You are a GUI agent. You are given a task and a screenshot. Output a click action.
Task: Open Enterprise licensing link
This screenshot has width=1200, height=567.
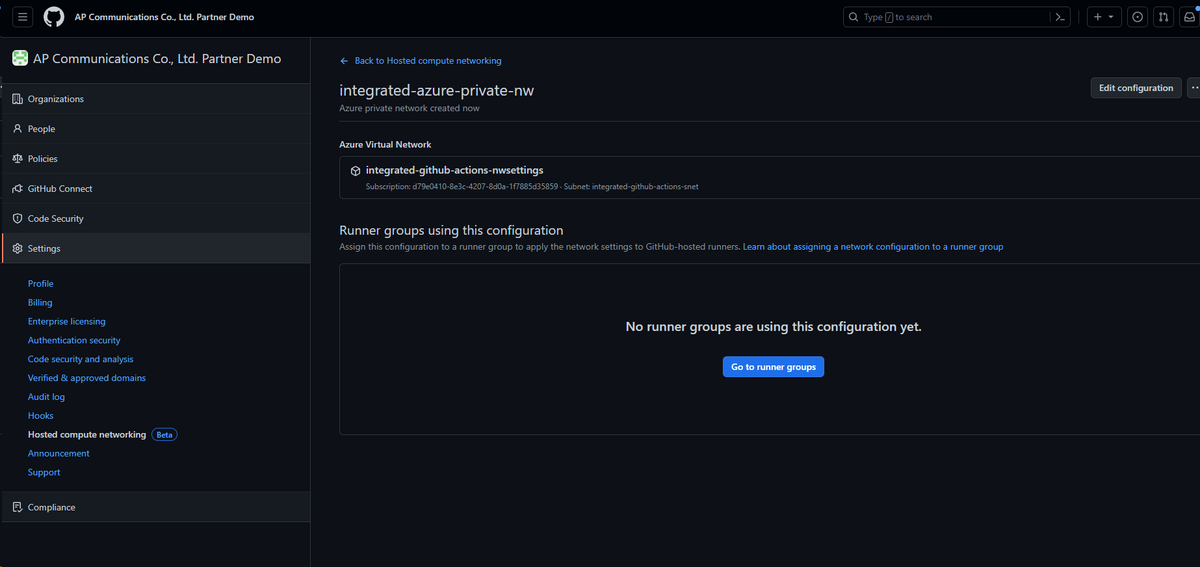67,322
